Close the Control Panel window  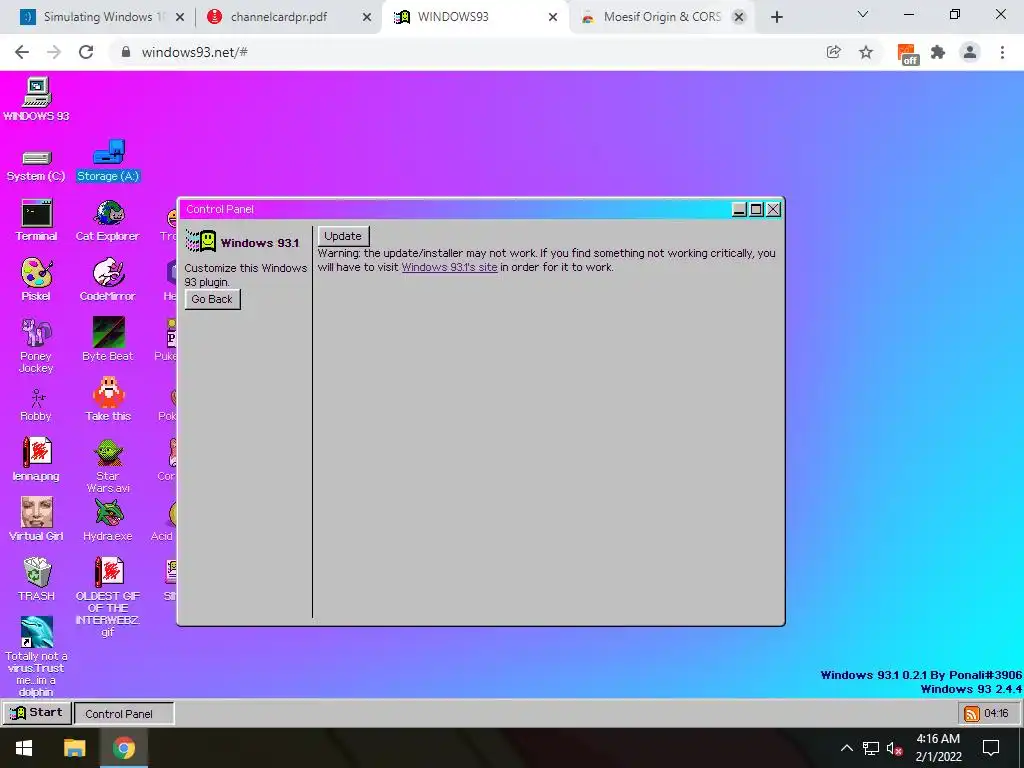pos(773,209)
